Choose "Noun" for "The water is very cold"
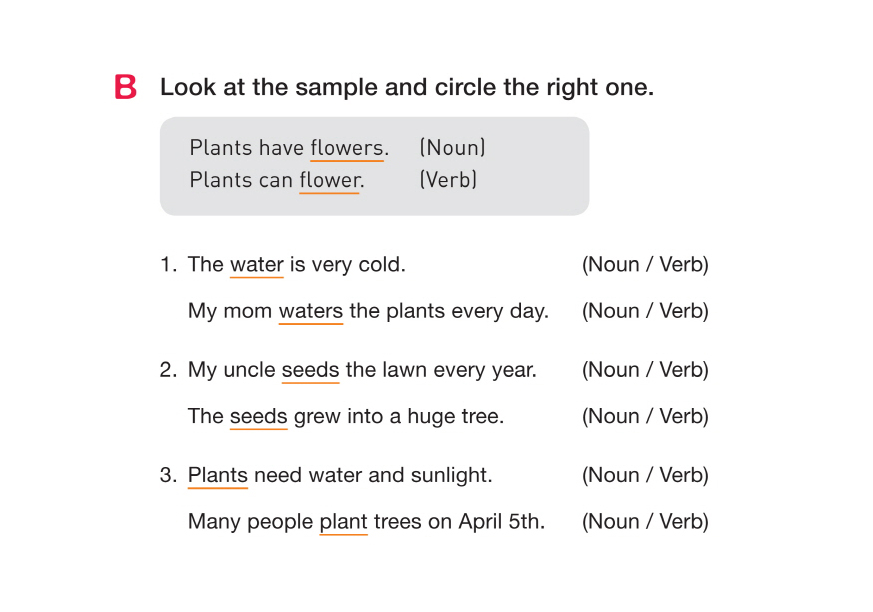873x612 pixels. [x=612, y=265]
